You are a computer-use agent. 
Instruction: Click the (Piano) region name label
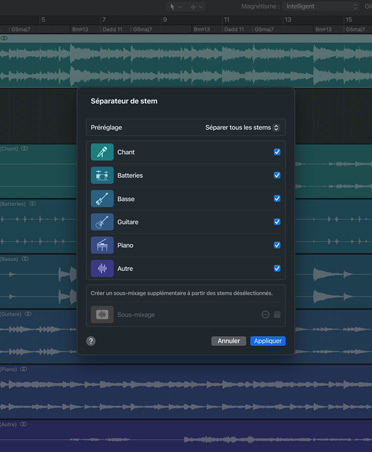(x=9, y=369)
